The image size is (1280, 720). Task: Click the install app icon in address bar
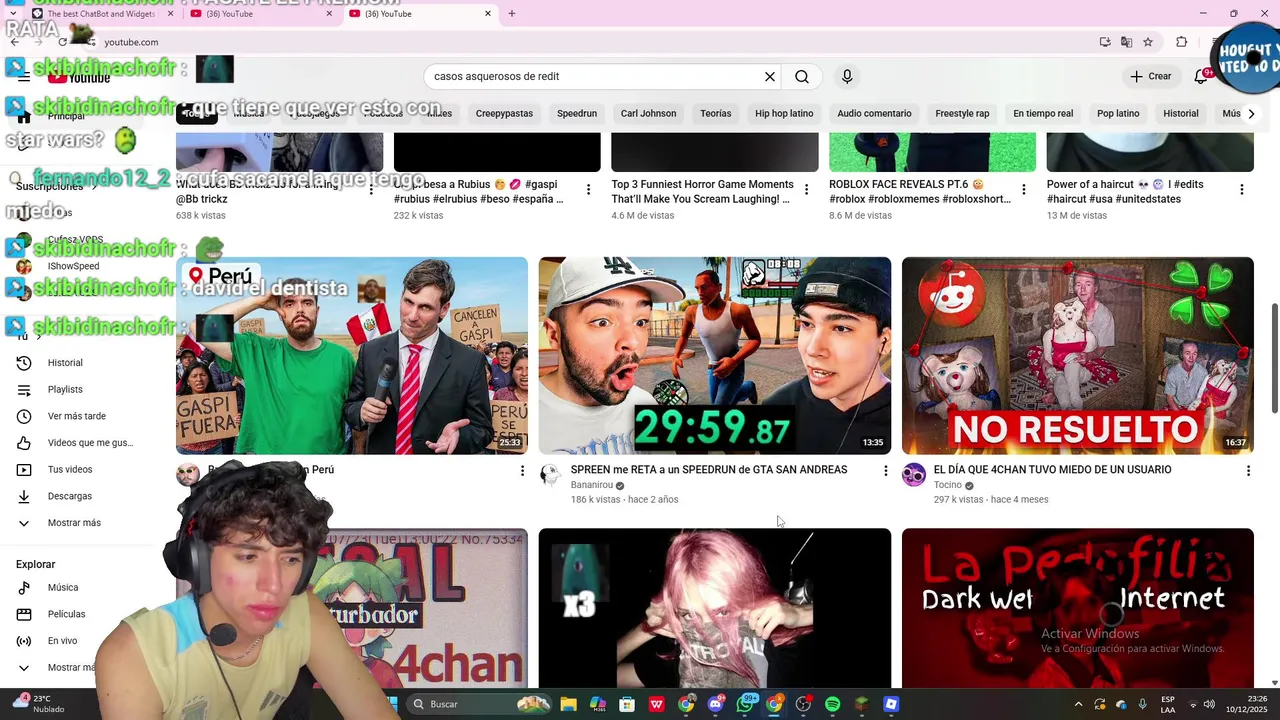tap(1105, 42)
